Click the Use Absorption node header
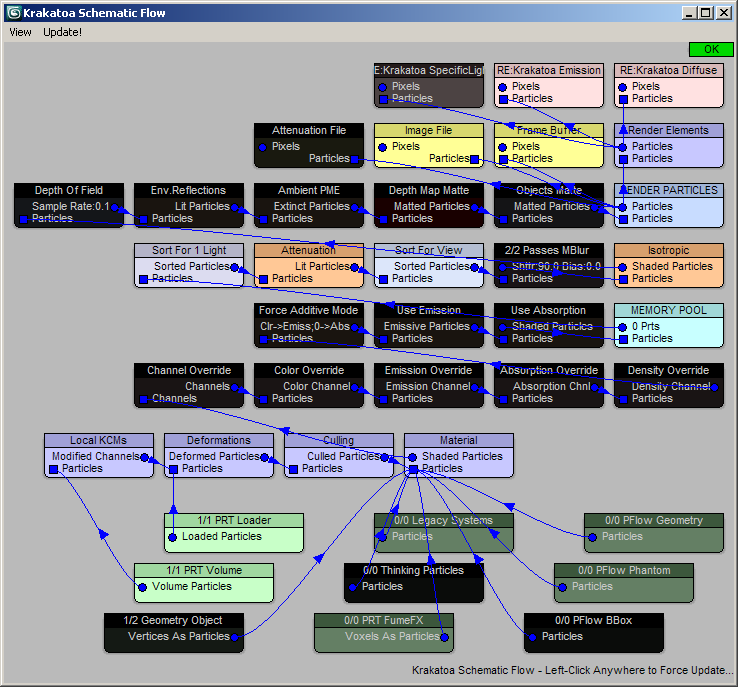738x687 pixels. click(x=549, y=310)
